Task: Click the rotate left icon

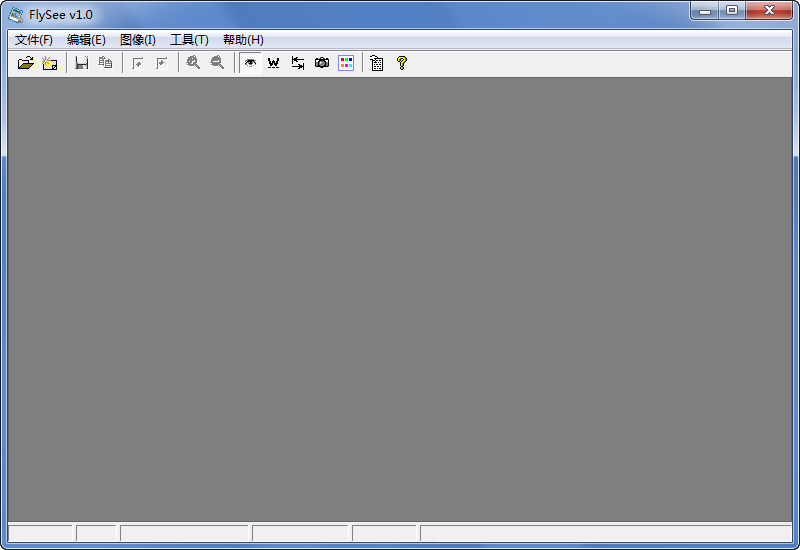Action: [138, 63]
